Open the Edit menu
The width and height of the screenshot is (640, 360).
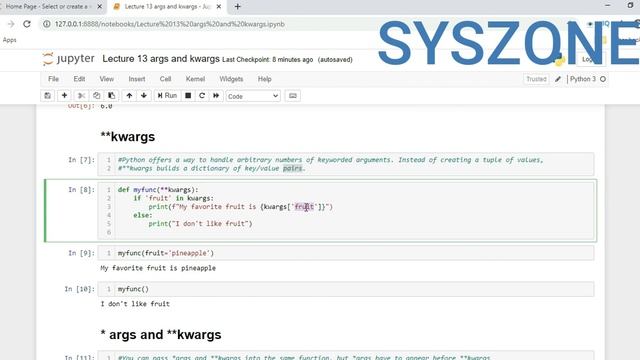coord(79,79)
